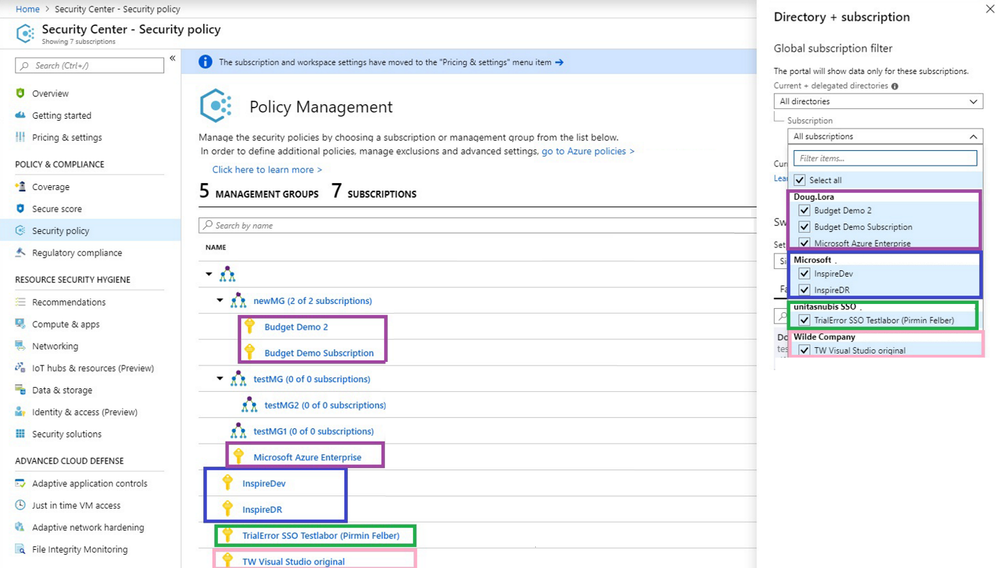Click the Secure score shield icon
Viewport: 999px width, 568px height.
20,208
